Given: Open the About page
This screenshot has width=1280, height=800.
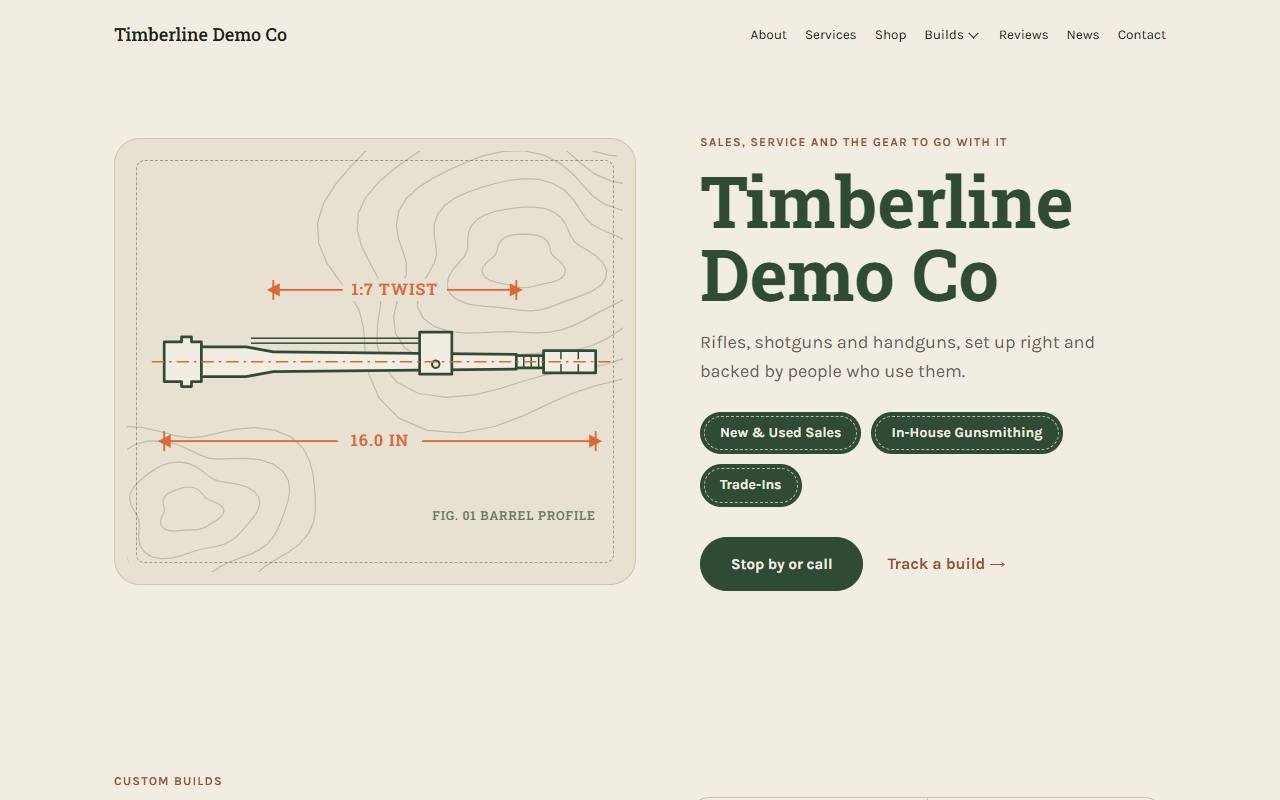Looking at the screenshot, I should 768,35.
